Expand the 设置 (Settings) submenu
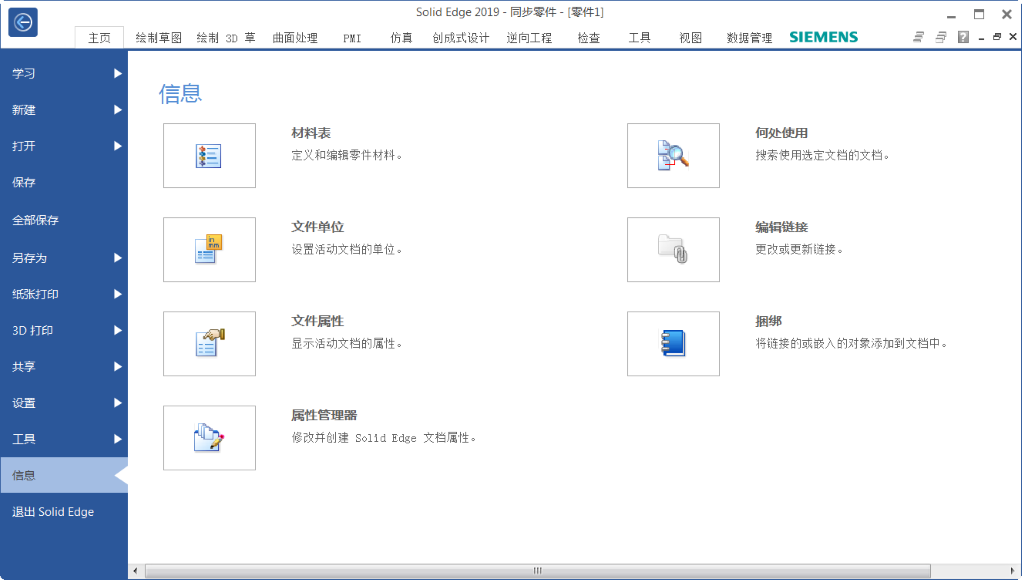Screen dimensions: 1022x580 [x=64, y=403]
